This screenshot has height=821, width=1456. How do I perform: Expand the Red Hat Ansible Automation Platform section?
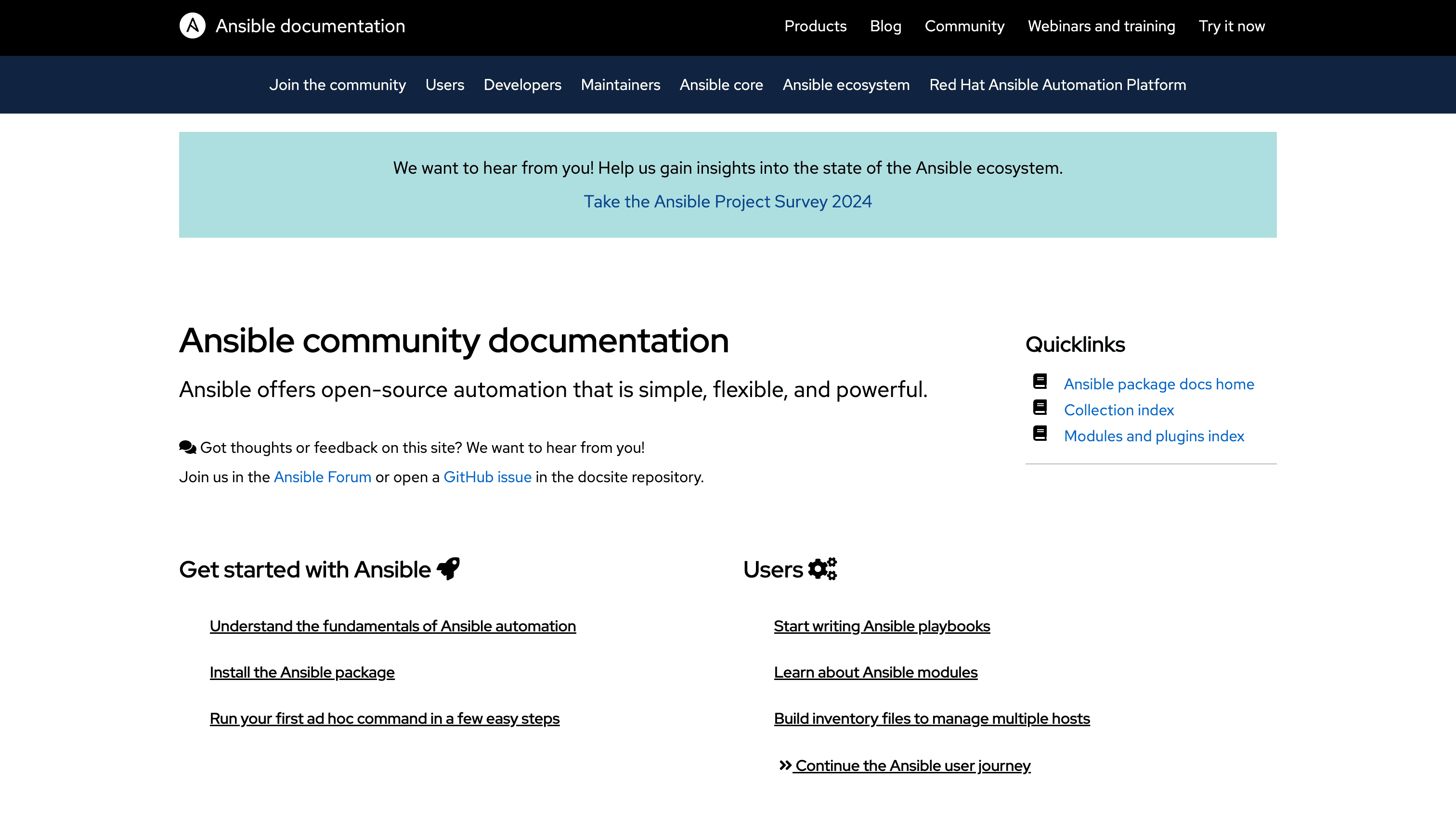(1057, 84)
